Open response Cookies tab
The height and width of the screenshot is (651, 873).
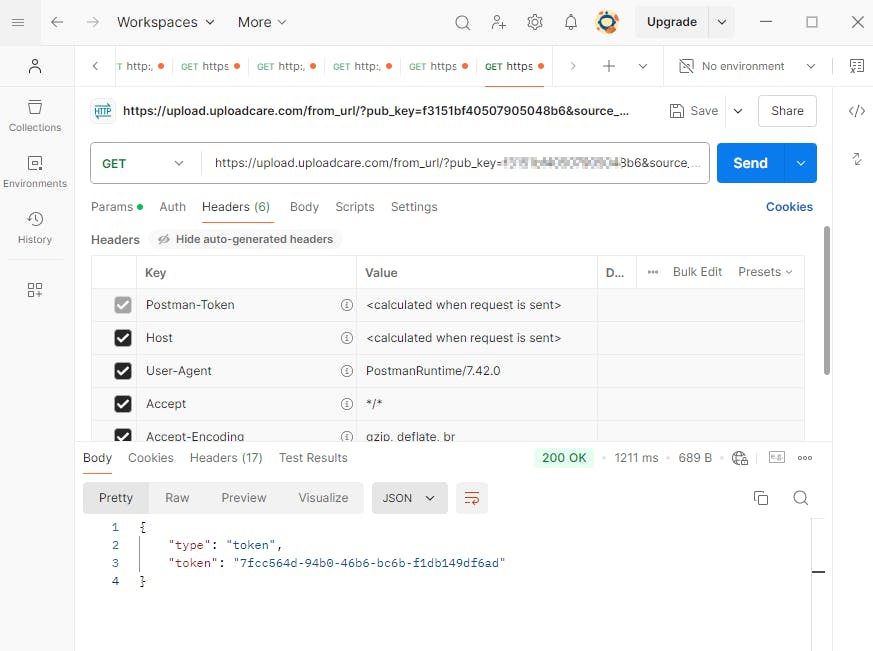[151, 458]
